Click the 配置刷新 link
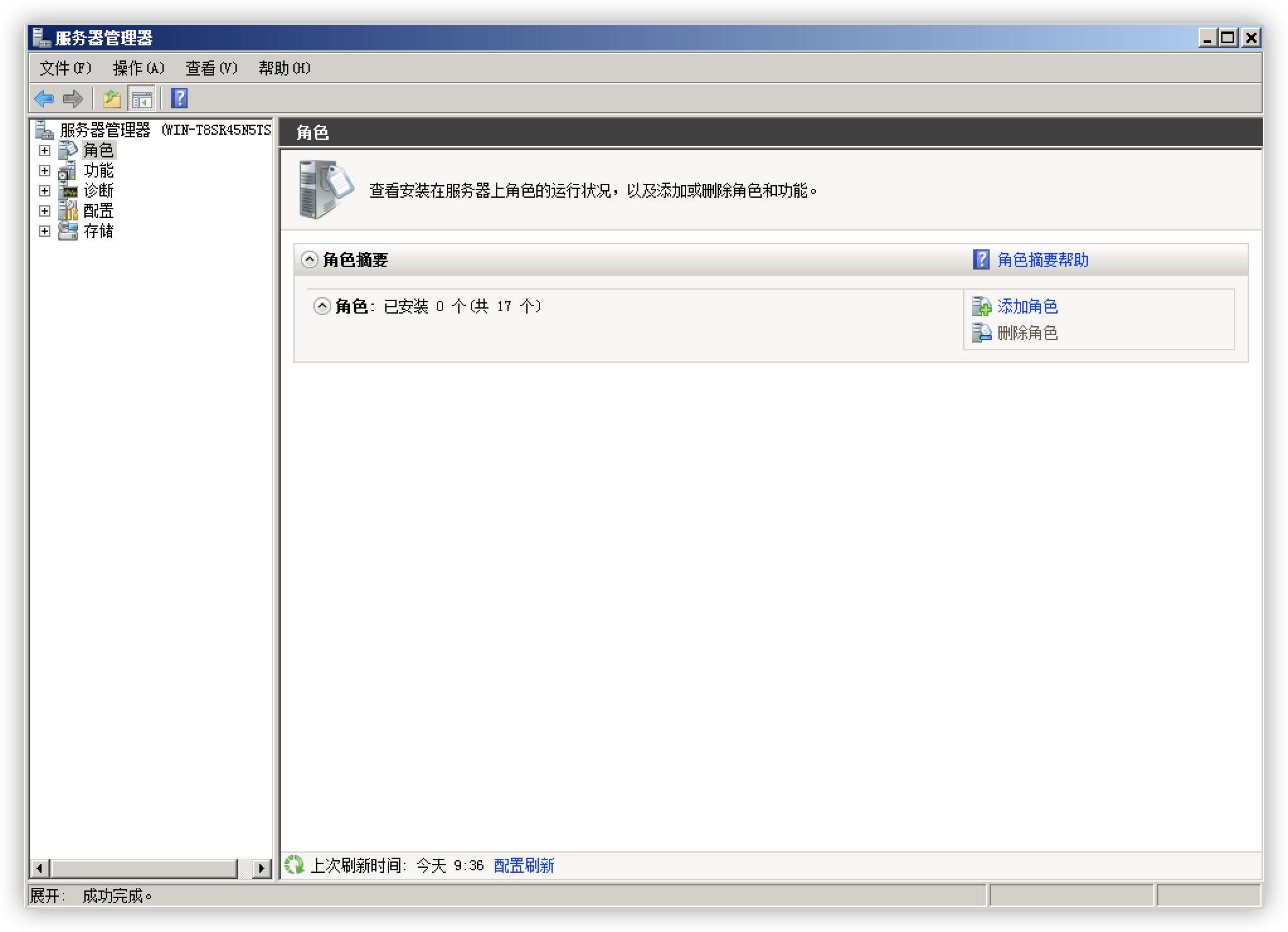 tap(524, 865)
